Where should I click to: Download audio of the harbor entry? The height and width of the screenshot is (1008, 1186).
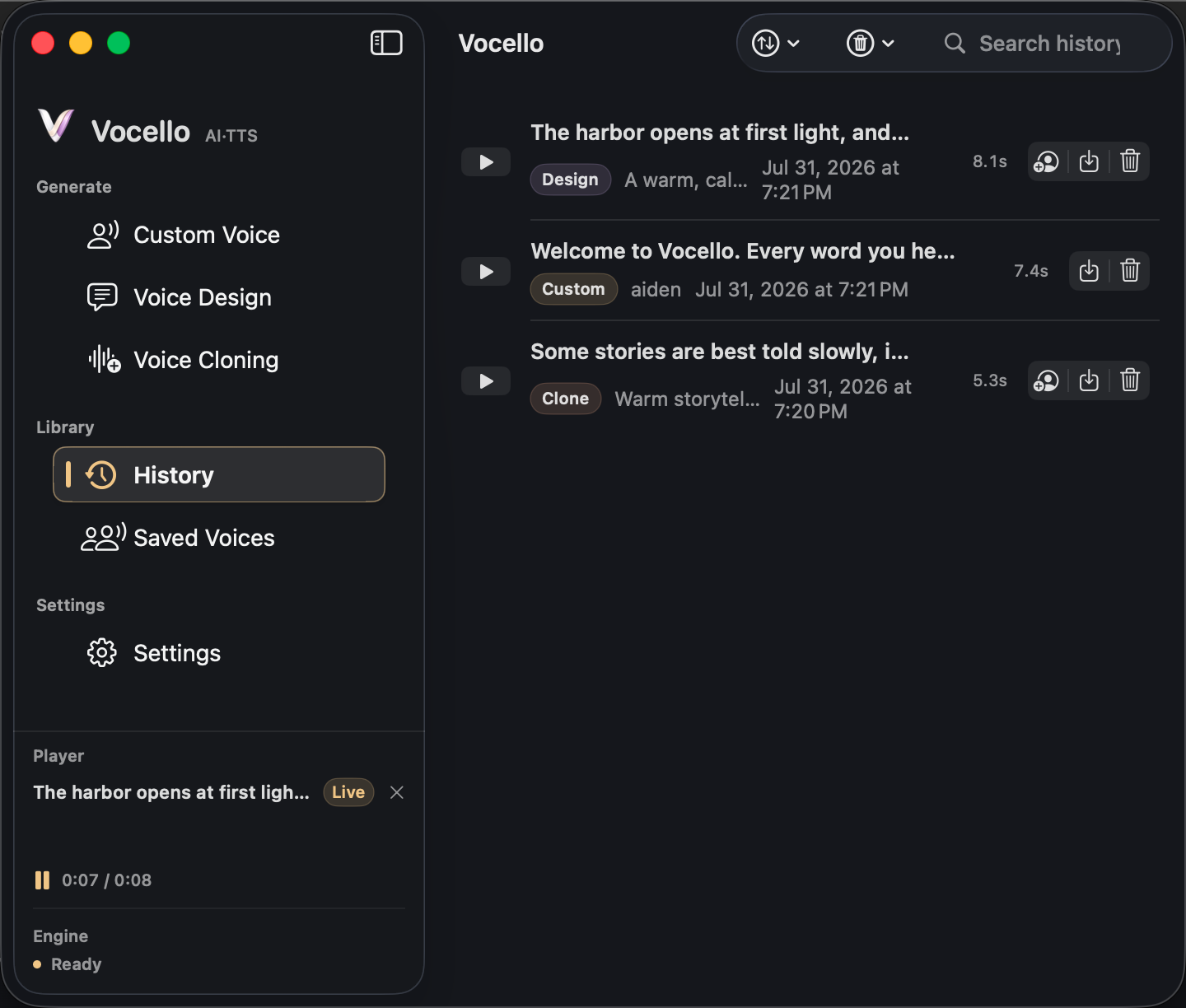point(1089,161)
